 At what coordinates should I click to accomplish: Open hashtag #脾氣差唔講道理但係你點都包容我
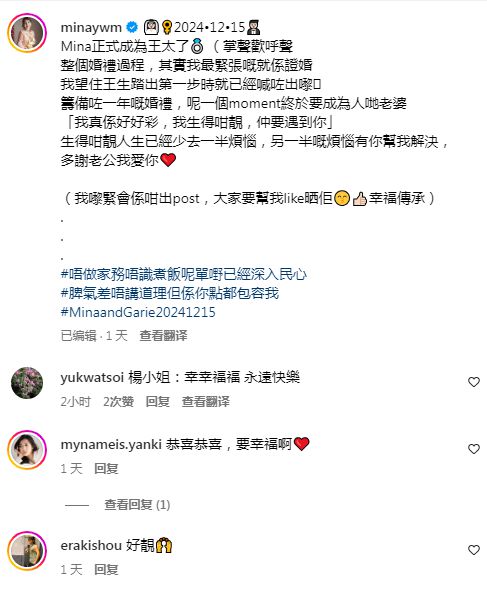click(x=170, y=293)
